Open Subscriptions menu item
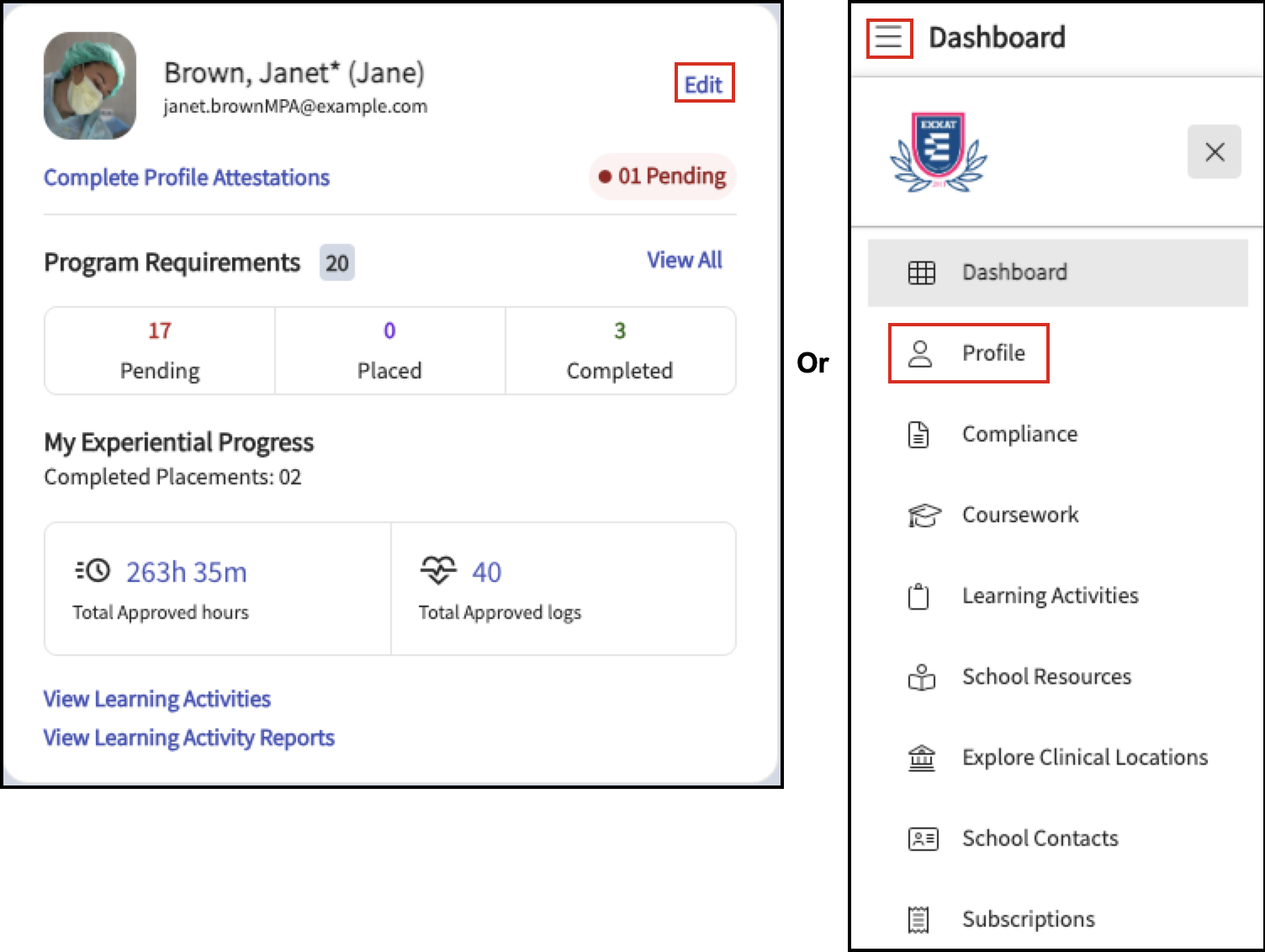The image size is (1265, 952). tap(1028, 919)
